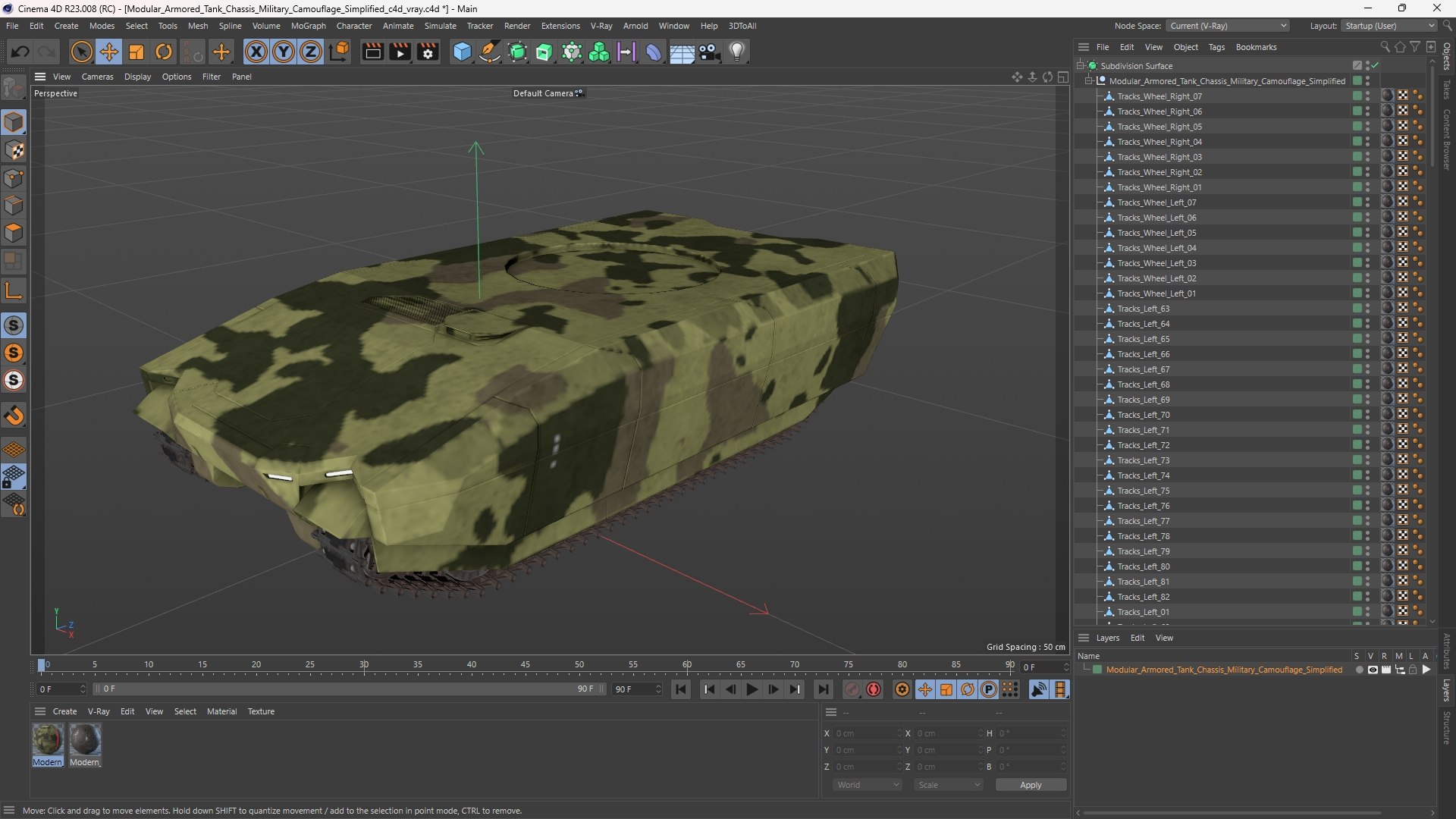Click the Content Browser side tab
This screenshot has height=819, width=1456.
(x=1447, y=139)
